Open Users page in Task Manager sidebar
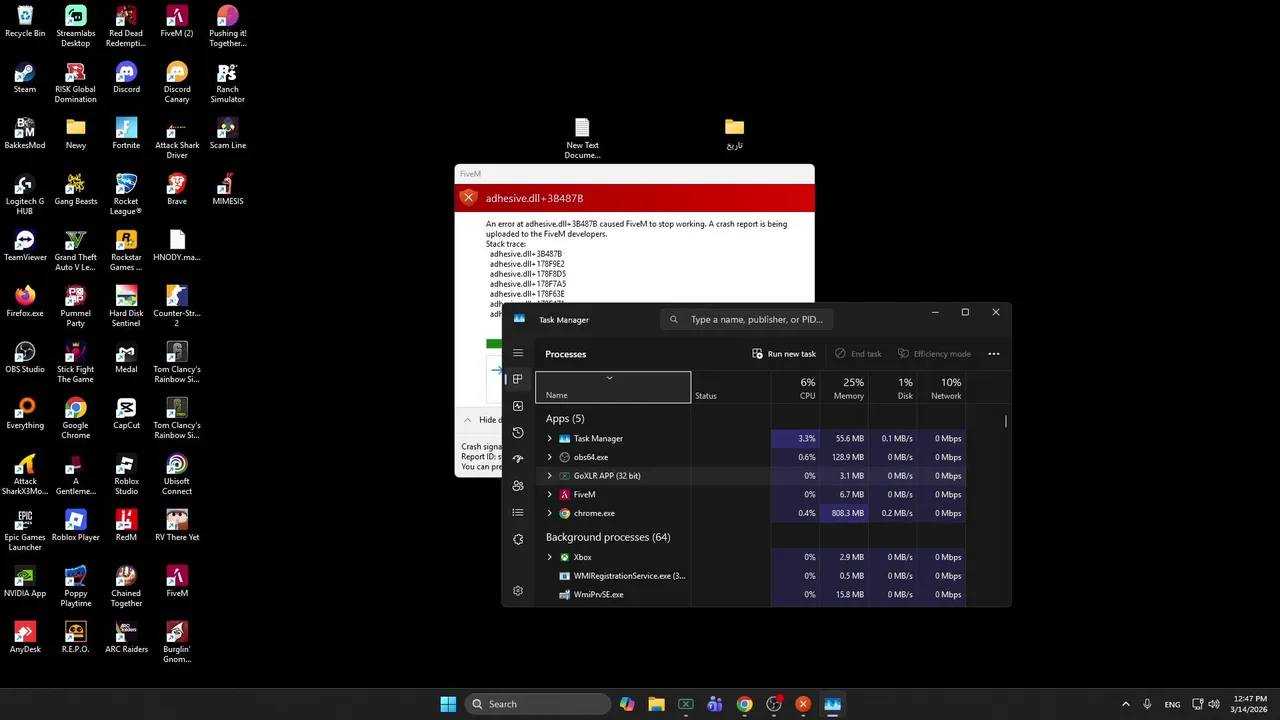 tap(518, 486)
